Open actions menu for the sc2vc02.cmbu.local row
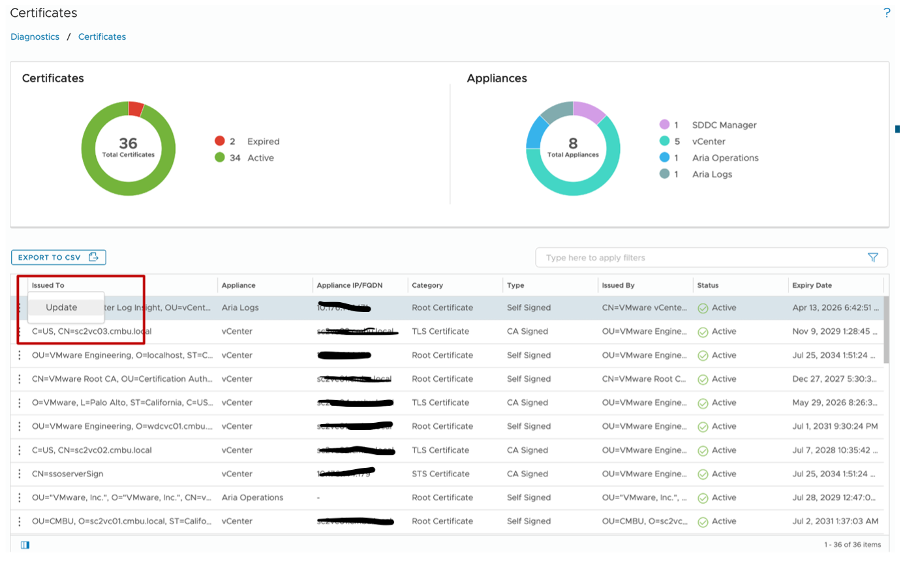Screen dimensions: 904x562 [19, 450]
